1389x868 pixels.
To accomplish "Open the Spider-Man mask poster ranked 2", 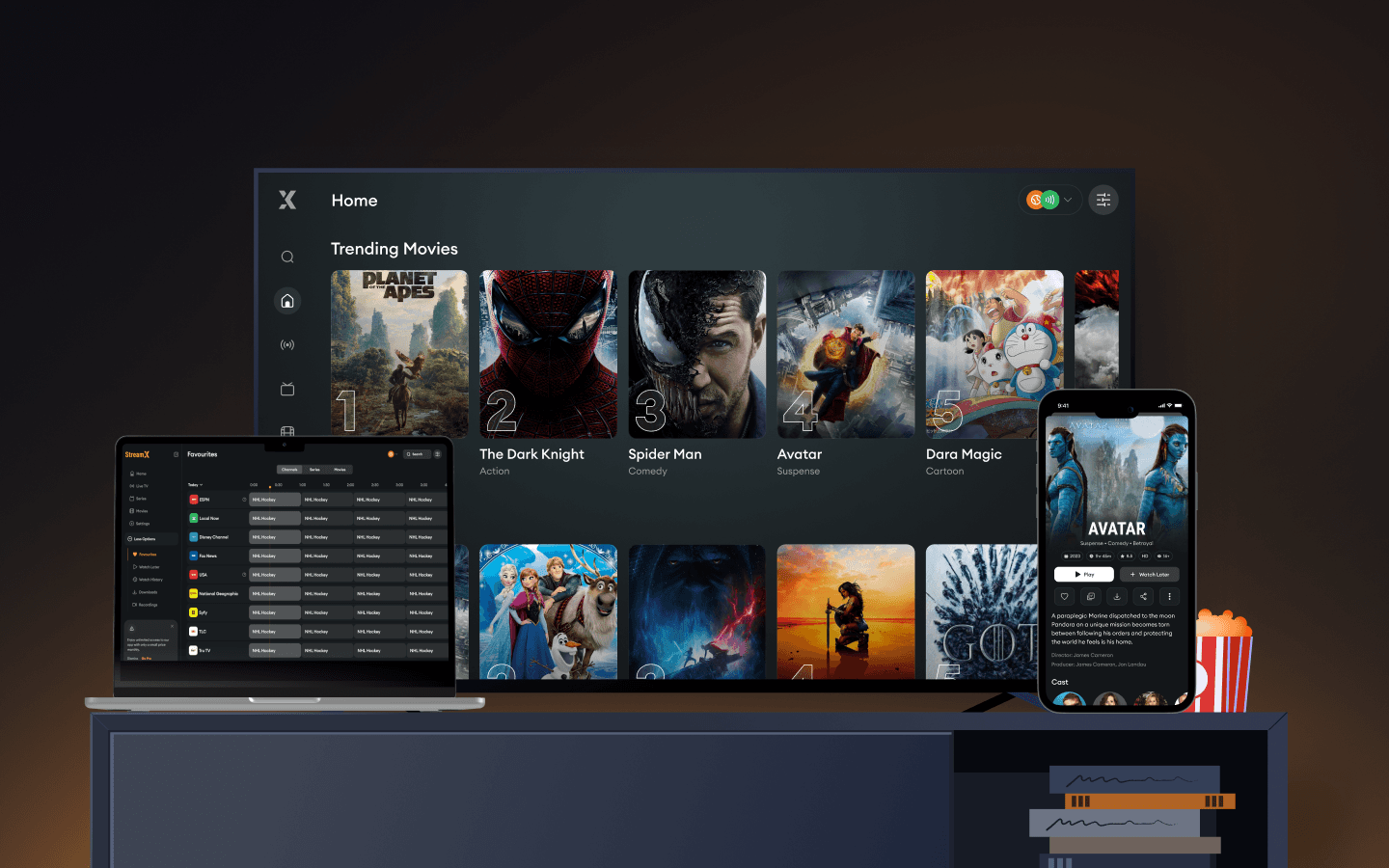I will [x=548, y=354].
